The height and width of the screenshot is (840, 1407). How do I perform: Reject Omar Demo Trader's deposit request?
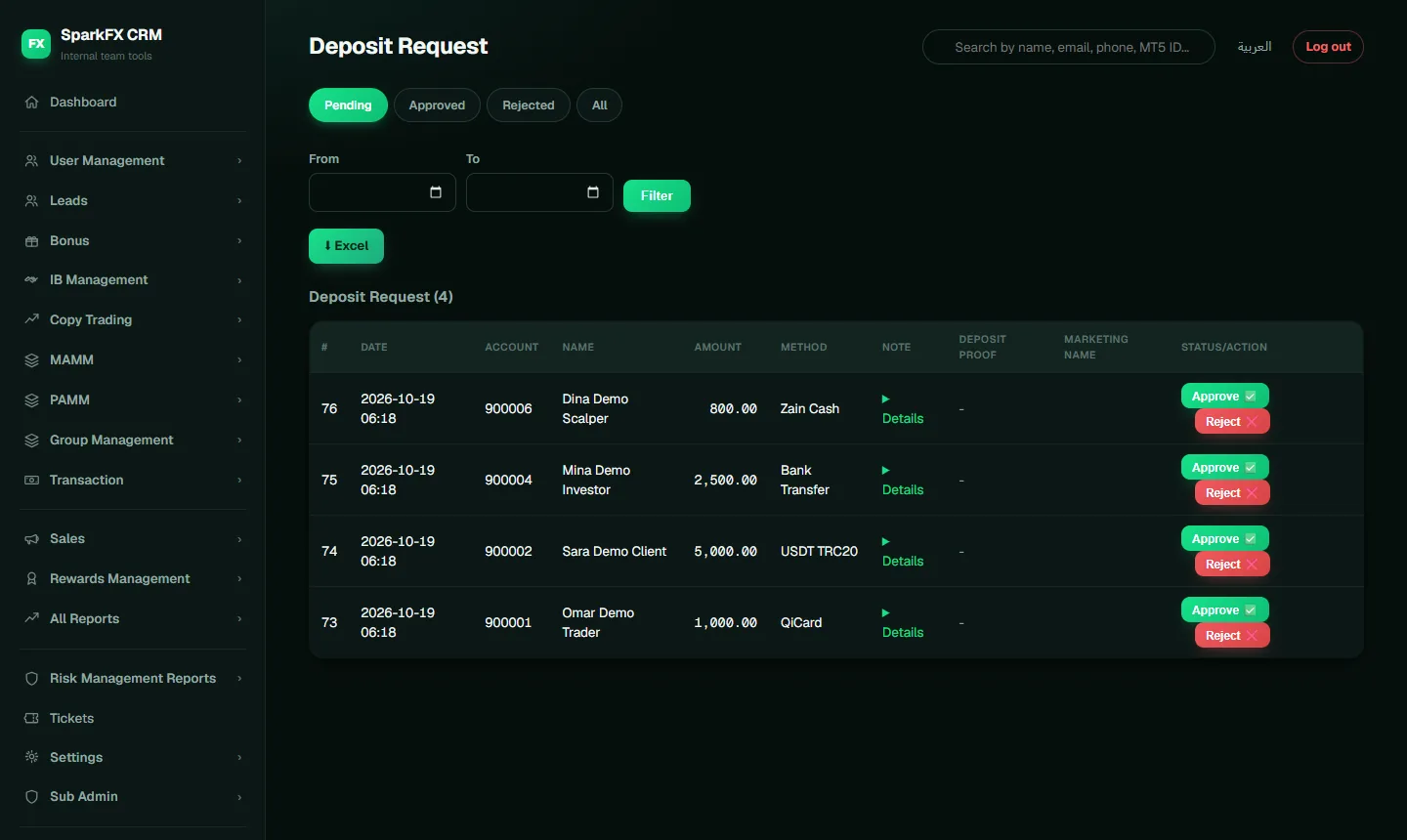coord(1232,636)
